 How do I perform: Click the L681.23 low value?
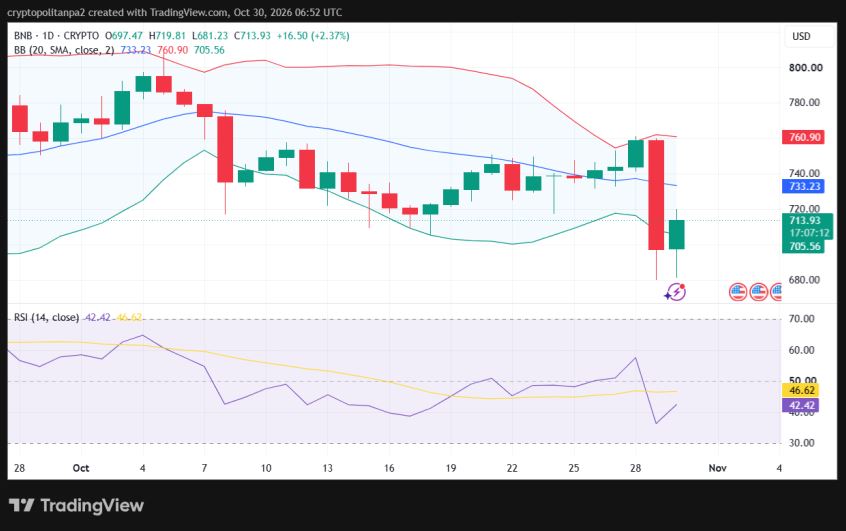pyautogui.click(x=210, y=36)
